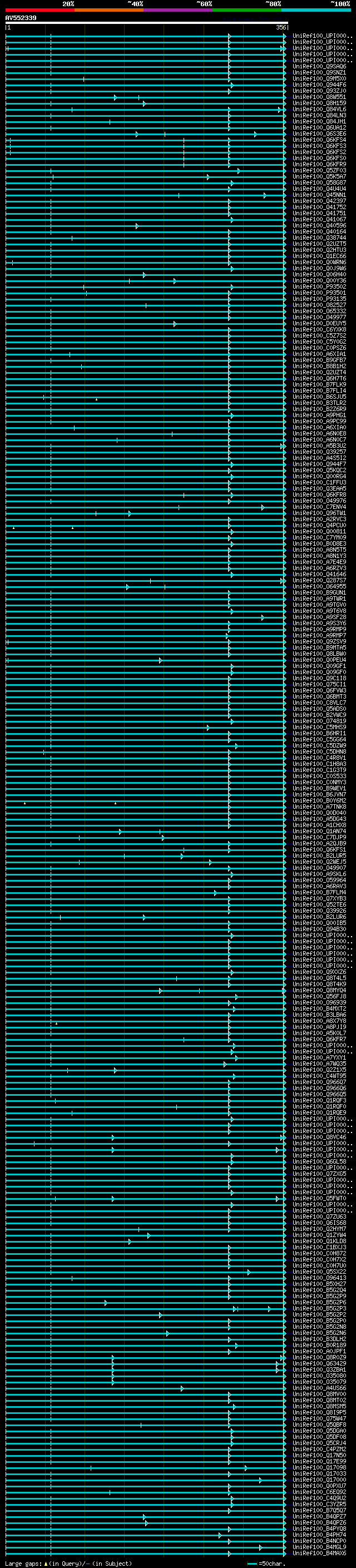Screen dimensions: 356x1568
Task: Open hit UniRef100_A9S3Y6
Action: (x=319, y=623)
